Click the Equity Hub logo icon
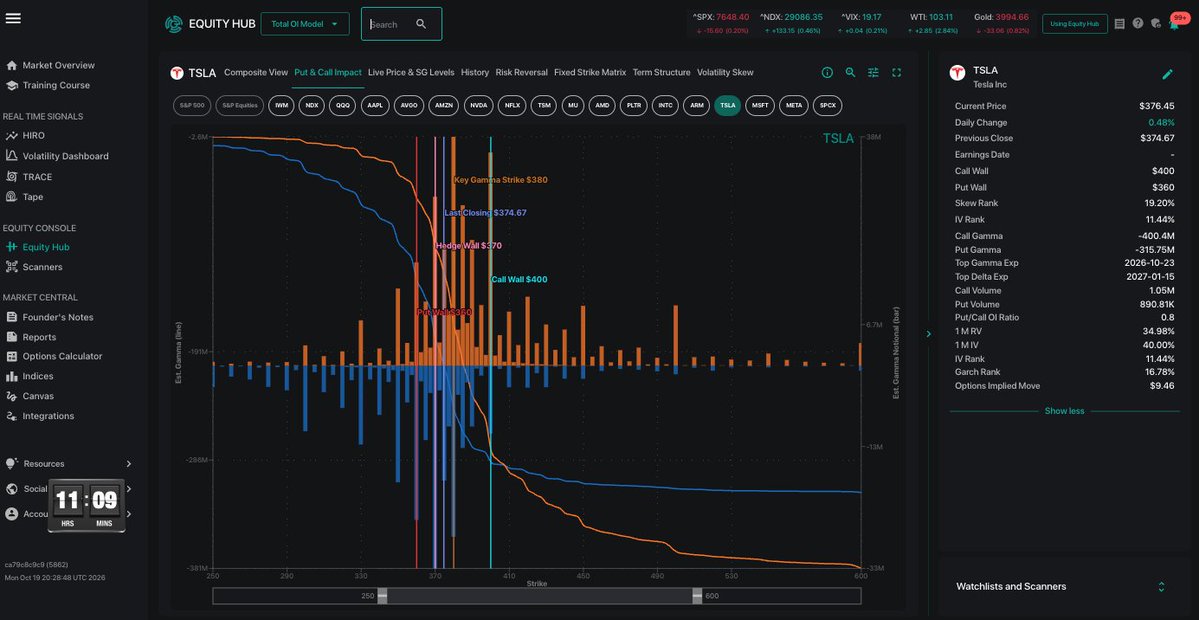 point(174,24)
